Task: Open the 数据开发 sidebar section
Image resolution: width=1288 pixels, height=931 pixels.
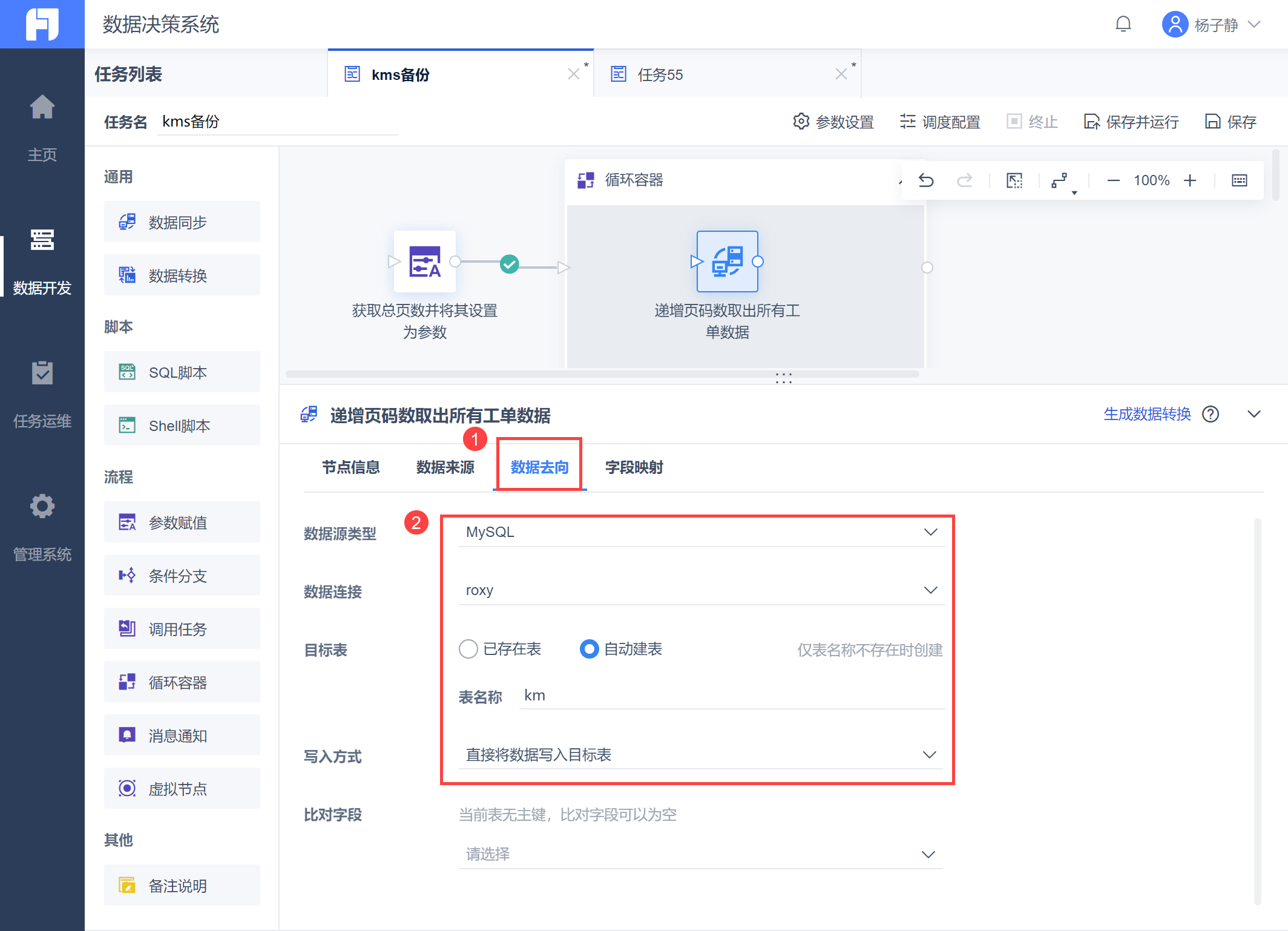Action: coord(42,260)
